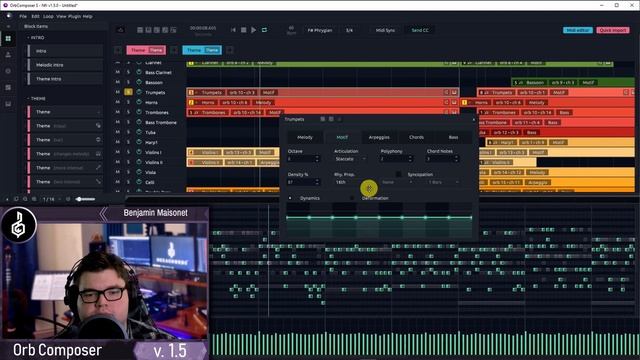Select the Theme intro block item
The width and height of the screenshot is (640, 360).
[x=65, y=79]
